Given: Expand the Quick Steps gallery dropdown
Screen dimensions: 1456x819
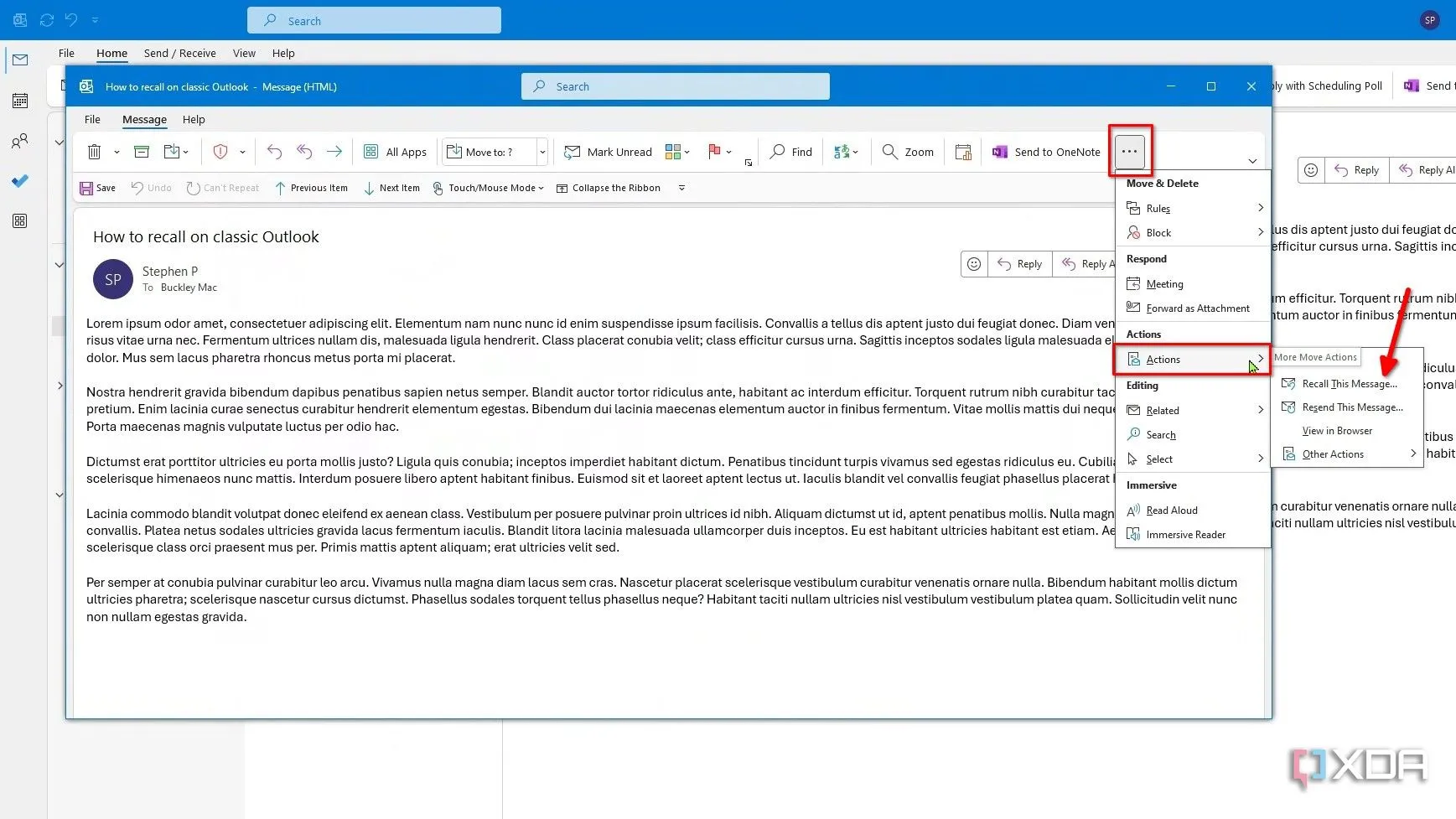Looking at the screenshot, I should click(x=542, y=152).
